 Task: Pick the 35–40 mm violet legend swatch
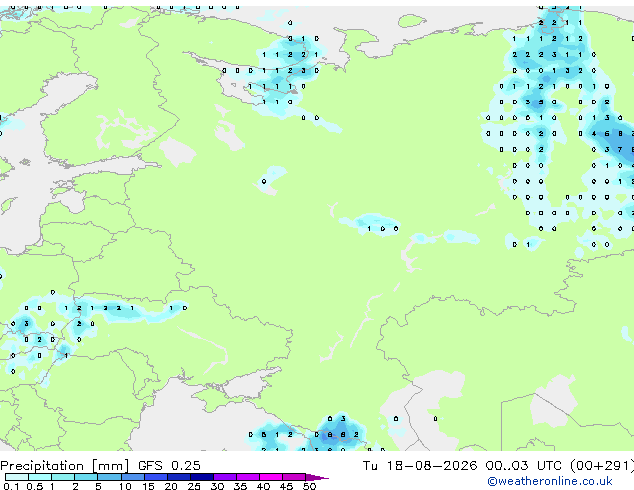pyautogui.click(x=248, y=477)
